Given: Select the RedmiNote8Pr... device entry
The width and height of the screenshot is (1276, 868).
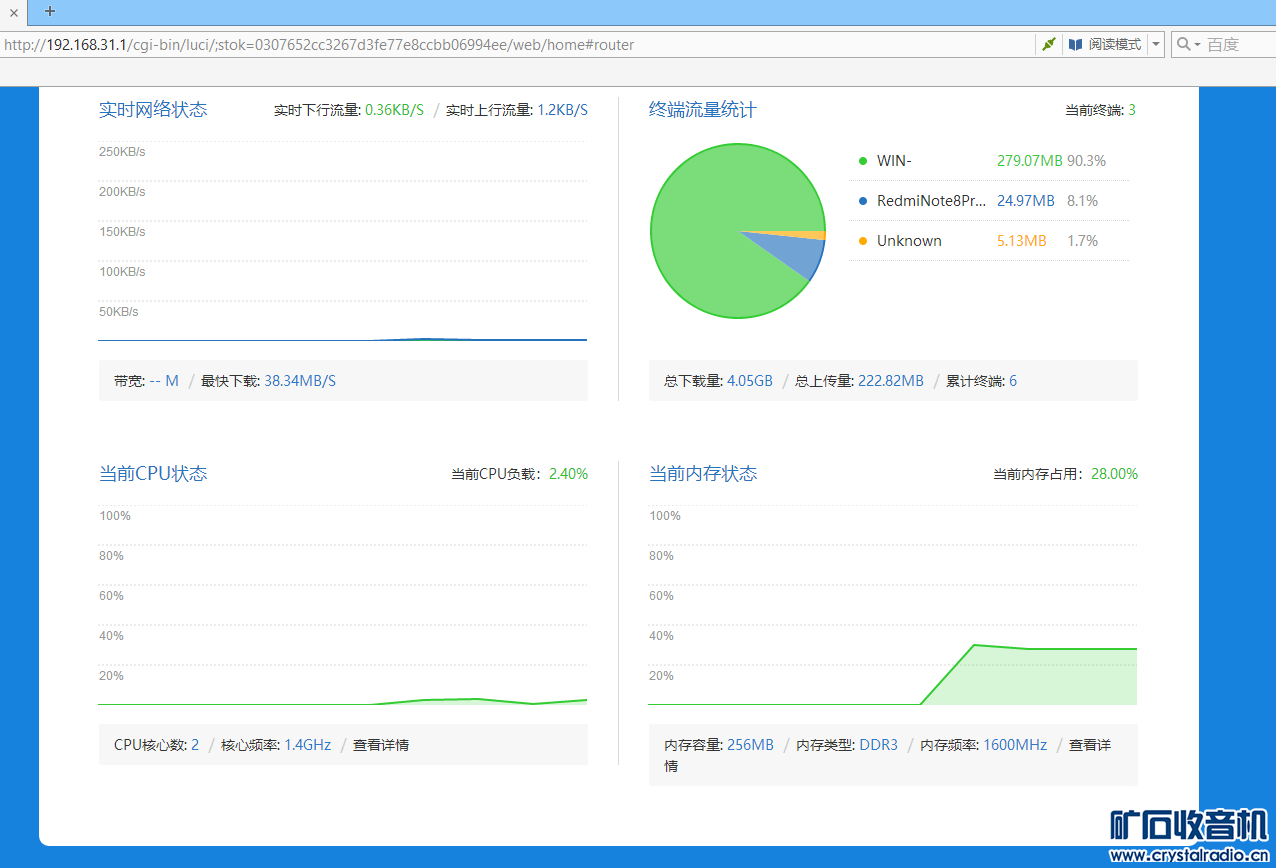Looking at the screenshot, I should coord(931,201).
